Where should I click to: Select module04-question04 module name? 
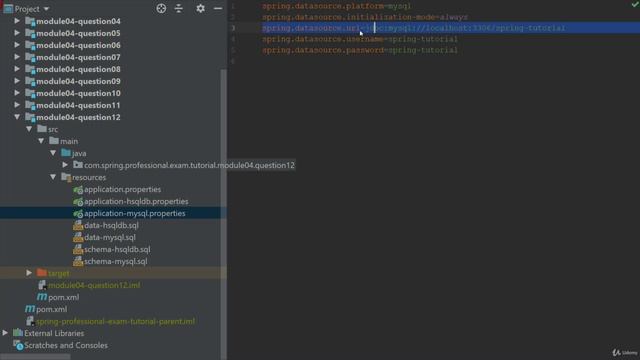pos(78,21)
